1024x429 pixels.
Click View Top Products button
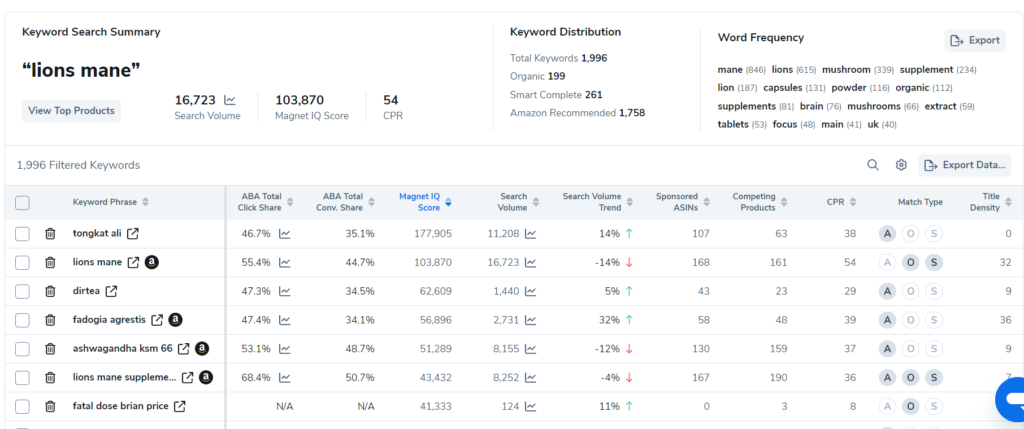[71, 111]
